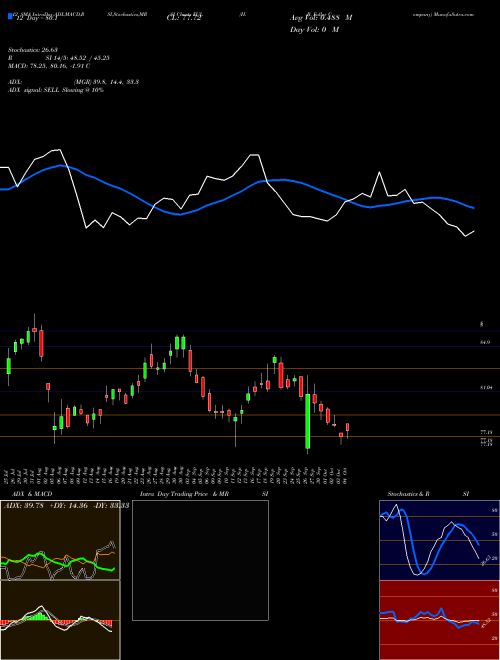Click the 'ADX: 39.78 +DY: 14.36 -DY: 33.33' readout
This screenshot has width=500, height=660.
66,506
